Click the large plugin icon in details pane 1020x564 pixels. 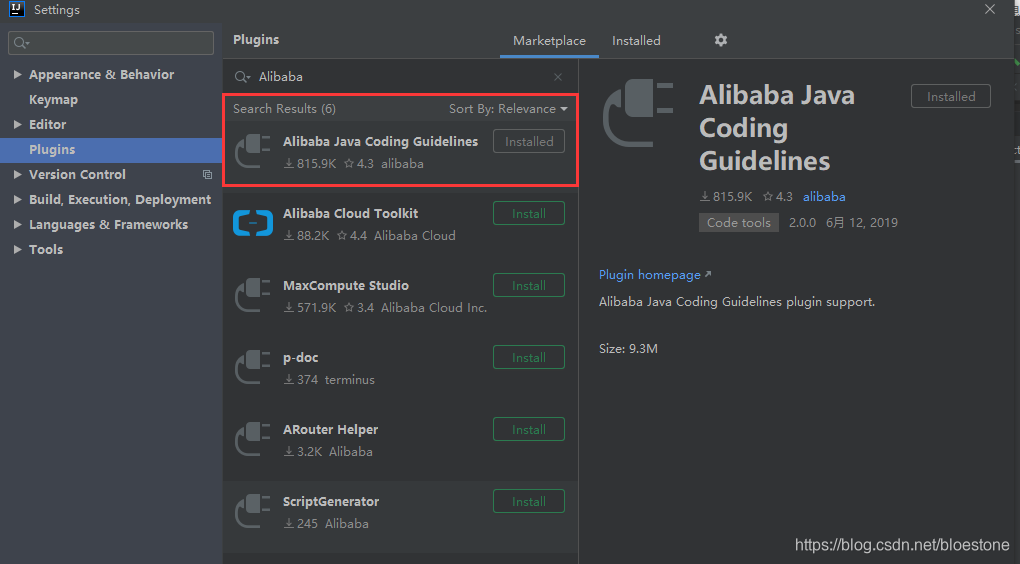point(638,113)
